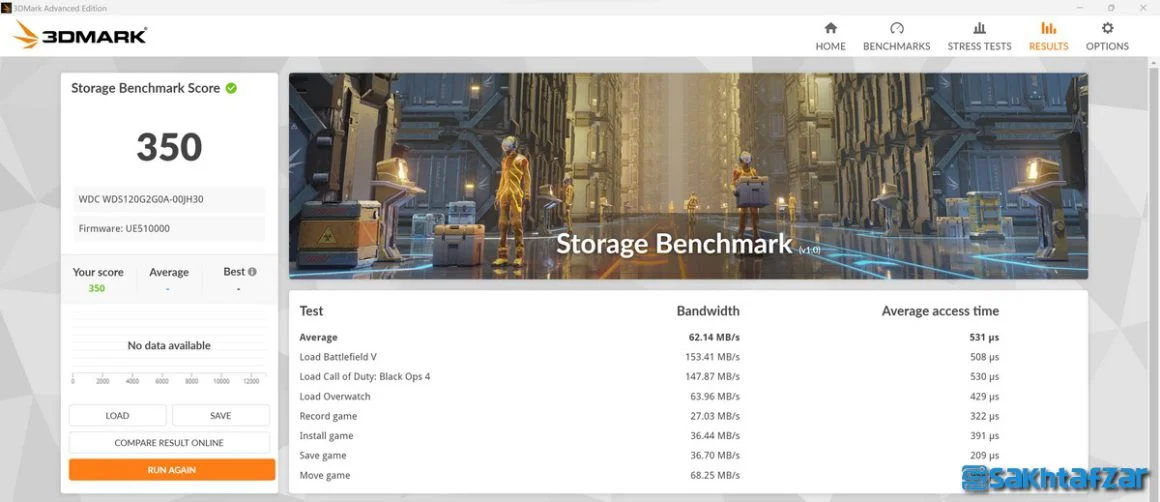Click the 322 µs access time value
Screen dimensions: 1160x502
[984, 416]
